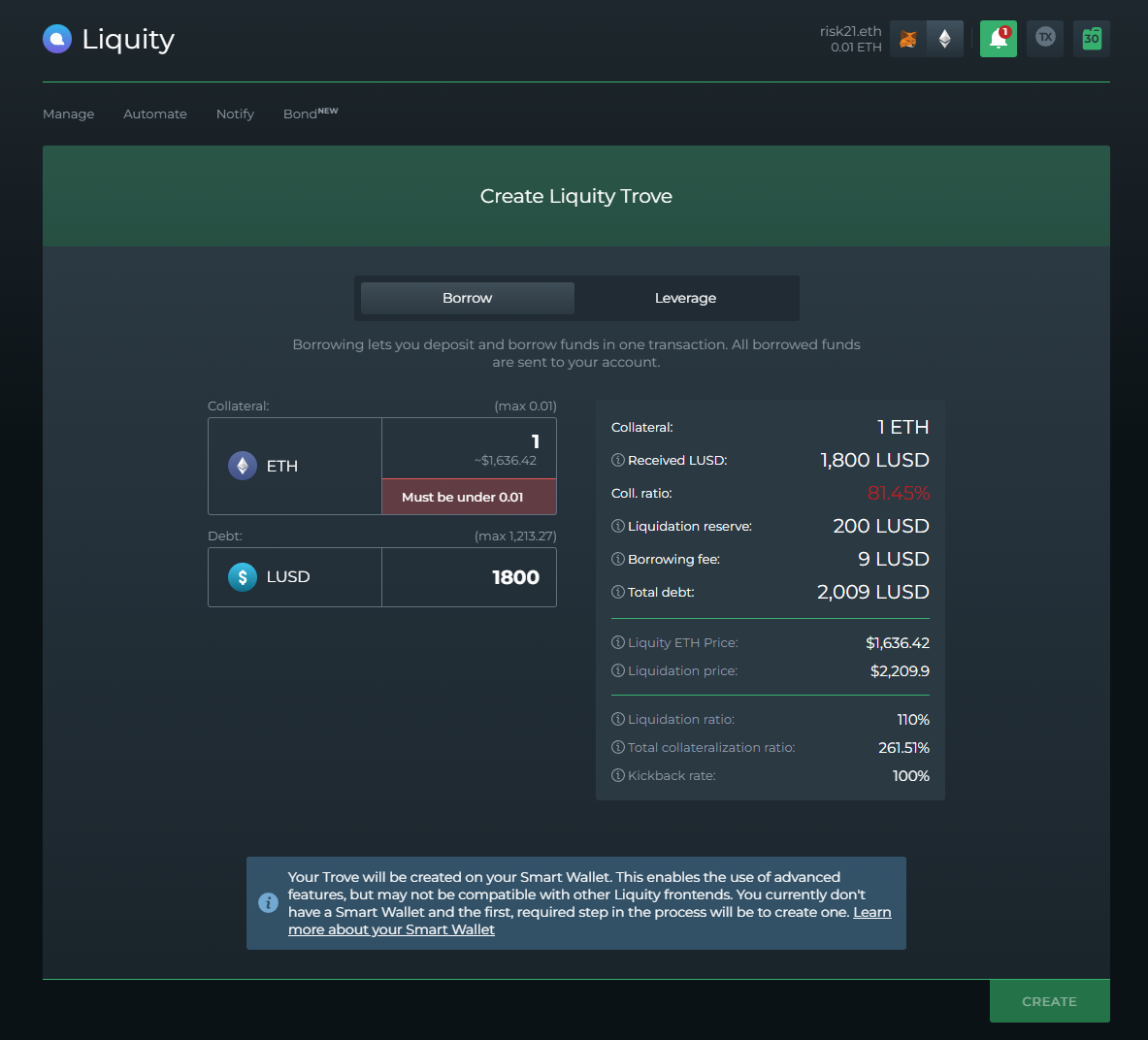Open the Manage menu item
Screen dimensions: 1148x1040
(68, 114)
